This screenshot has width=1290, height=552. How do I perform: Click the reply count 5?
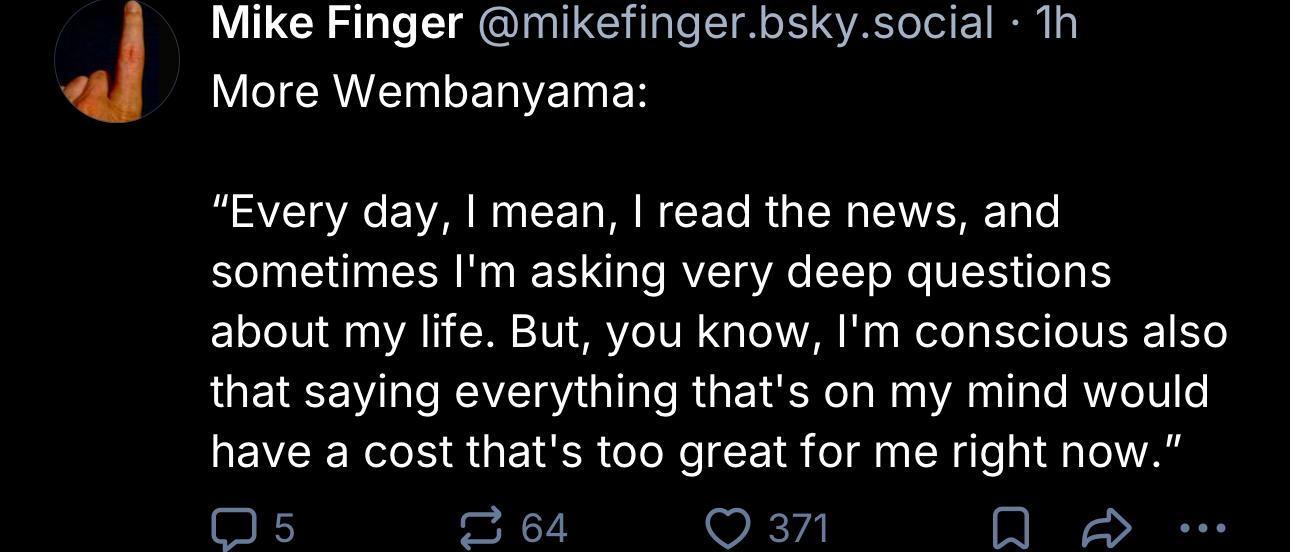[285, 527]
